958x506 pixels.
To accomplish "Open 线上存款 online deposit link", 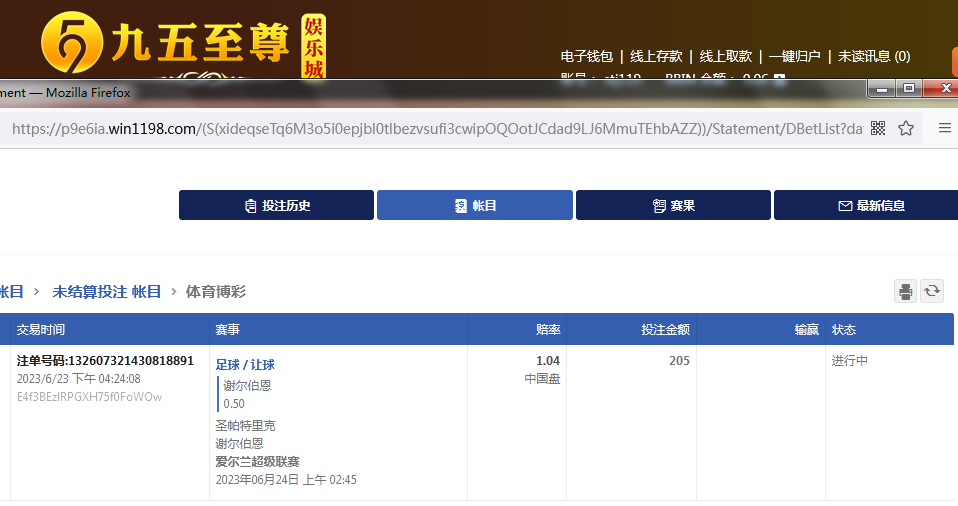I will [656, 56].
